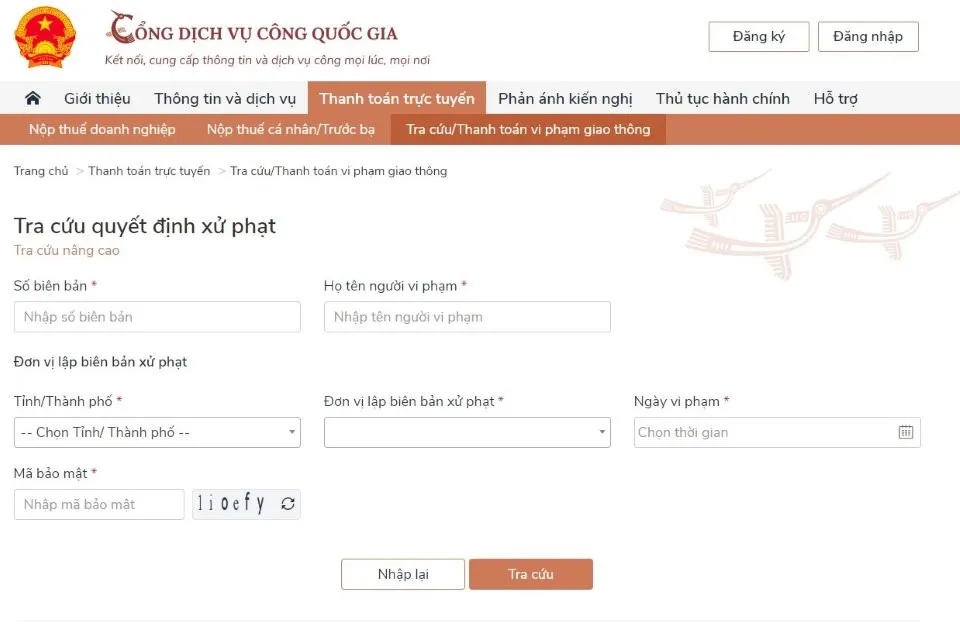Open the Tỉnh/Thành phố dropdown
The height and width of the screenshot is (627, 960).
(x=157, y=432)
